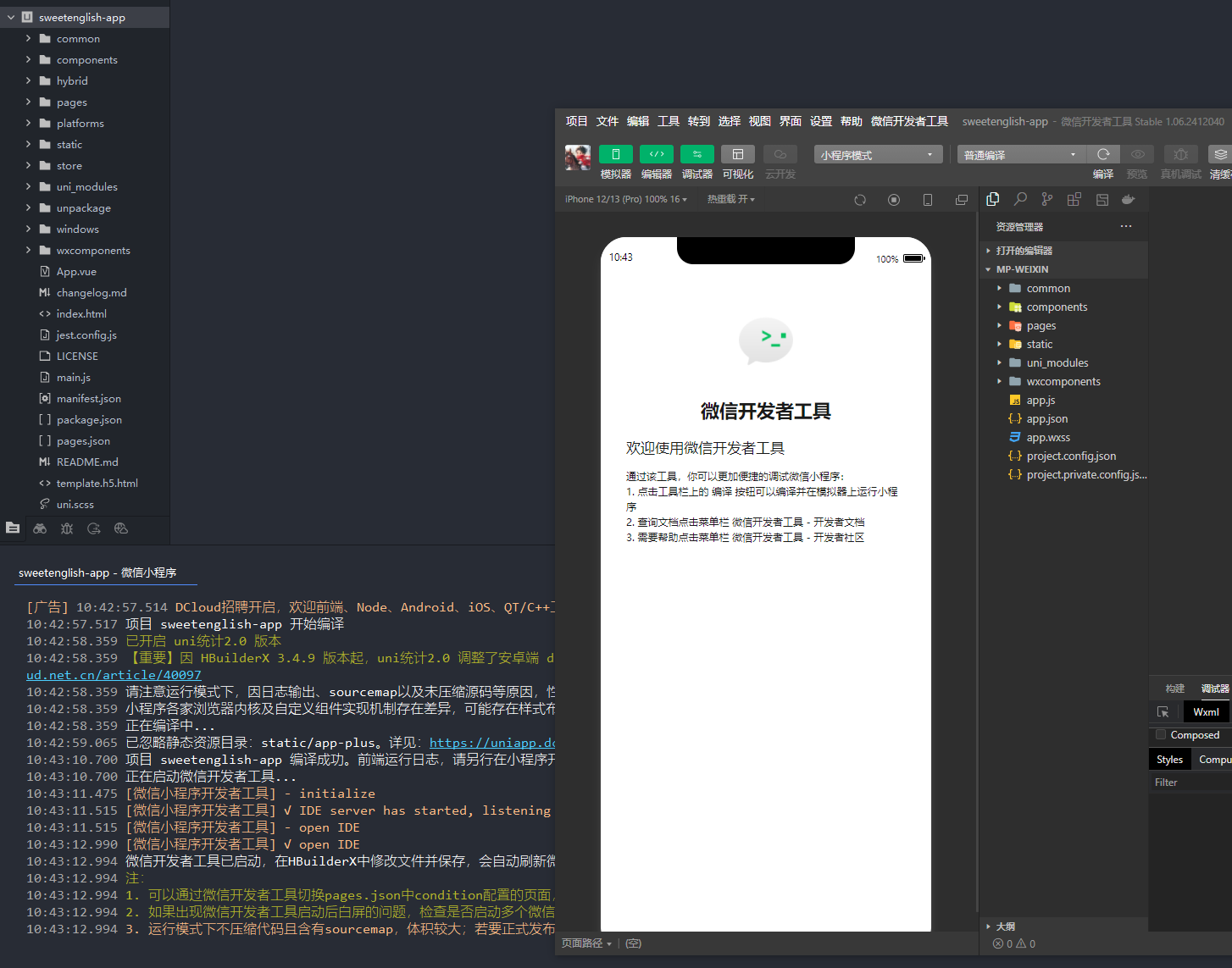This screenshot has height=968, width=1232.
Task: Open the extensions blocks icon
Action: pyautogui.click(x=1074, y=199)
